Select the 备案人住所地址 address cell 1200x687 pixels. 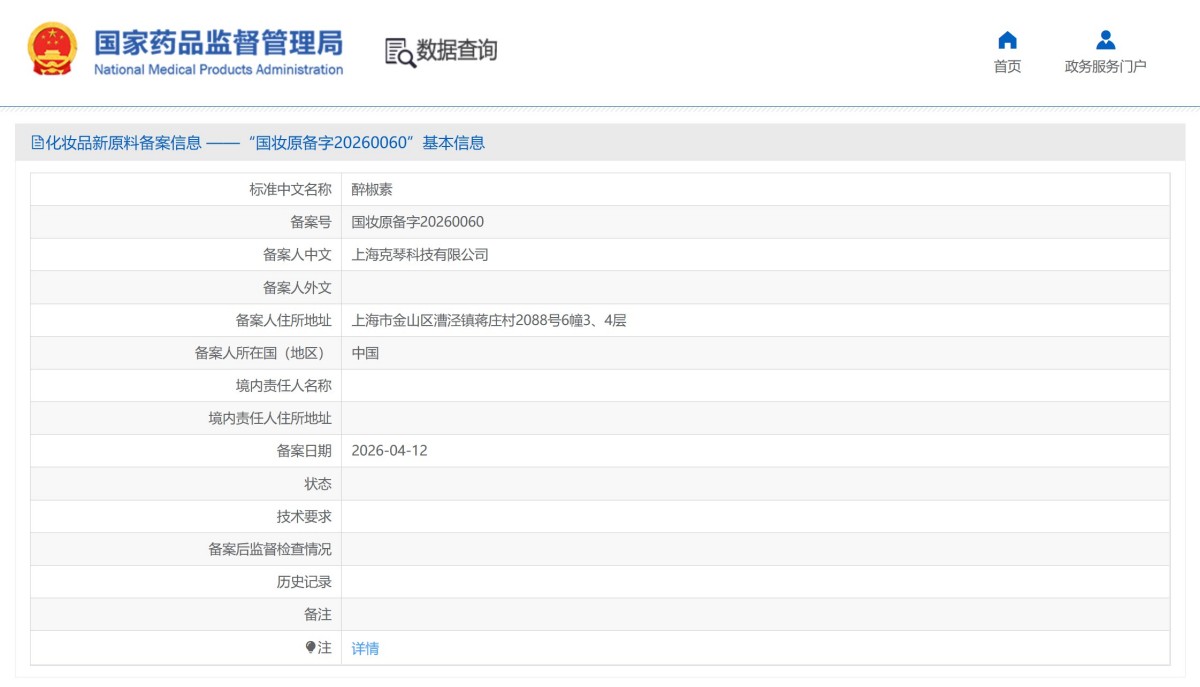point(486,319)
